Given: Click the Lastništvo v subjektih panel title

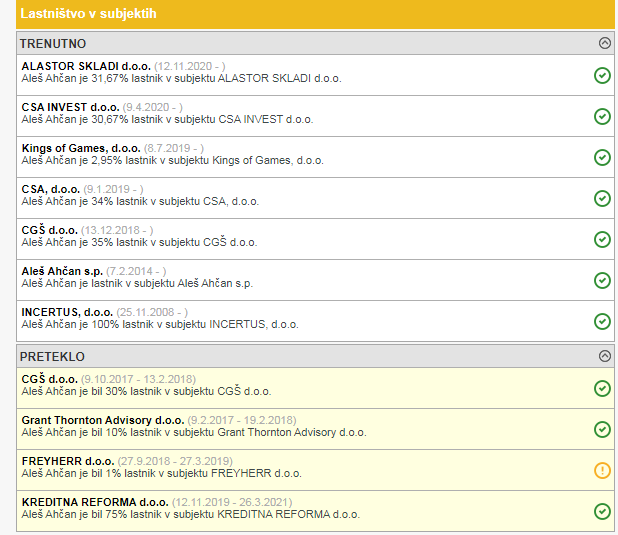Looking at the screenshot, I should 88,14.
